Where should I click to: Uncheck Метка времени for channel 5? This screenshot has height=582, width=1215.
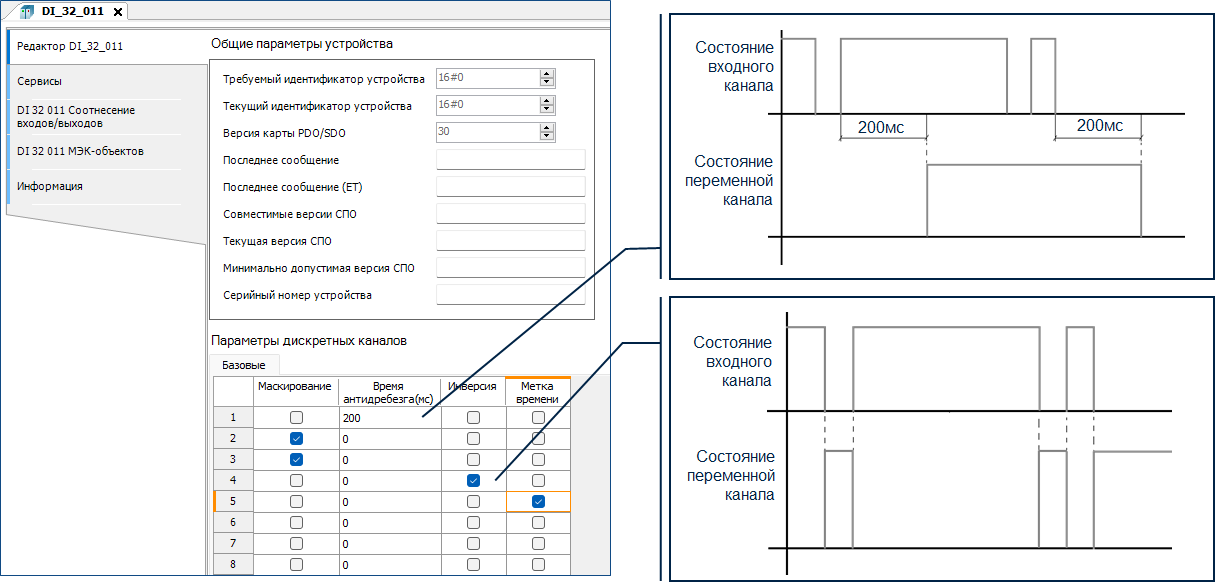[539, 502]
